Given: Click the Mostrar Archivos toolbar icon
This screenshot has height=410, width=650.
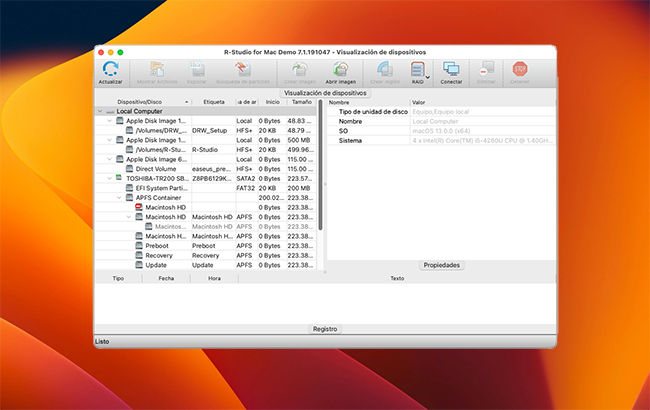Looking at the screenshot, I should coord(157,69).
